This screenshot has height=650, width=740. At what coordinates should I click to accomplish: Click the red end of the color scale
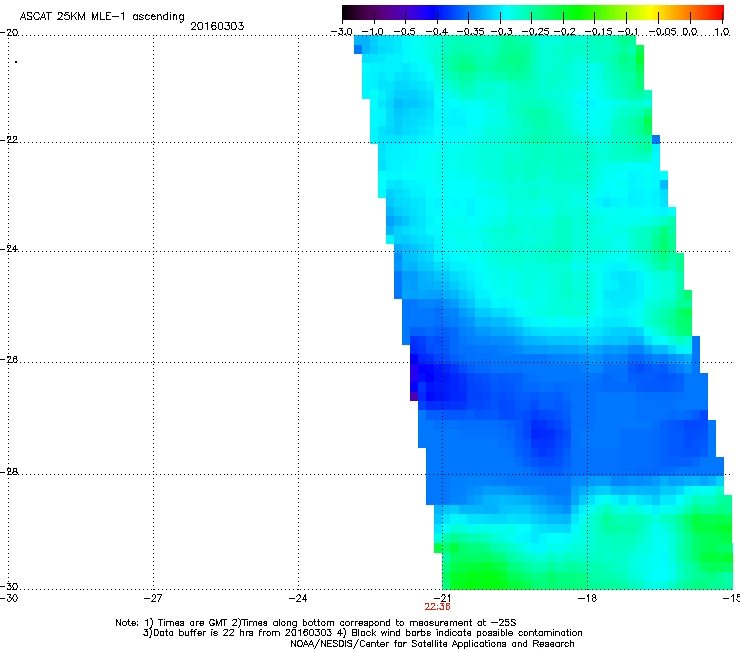[717, 12]
